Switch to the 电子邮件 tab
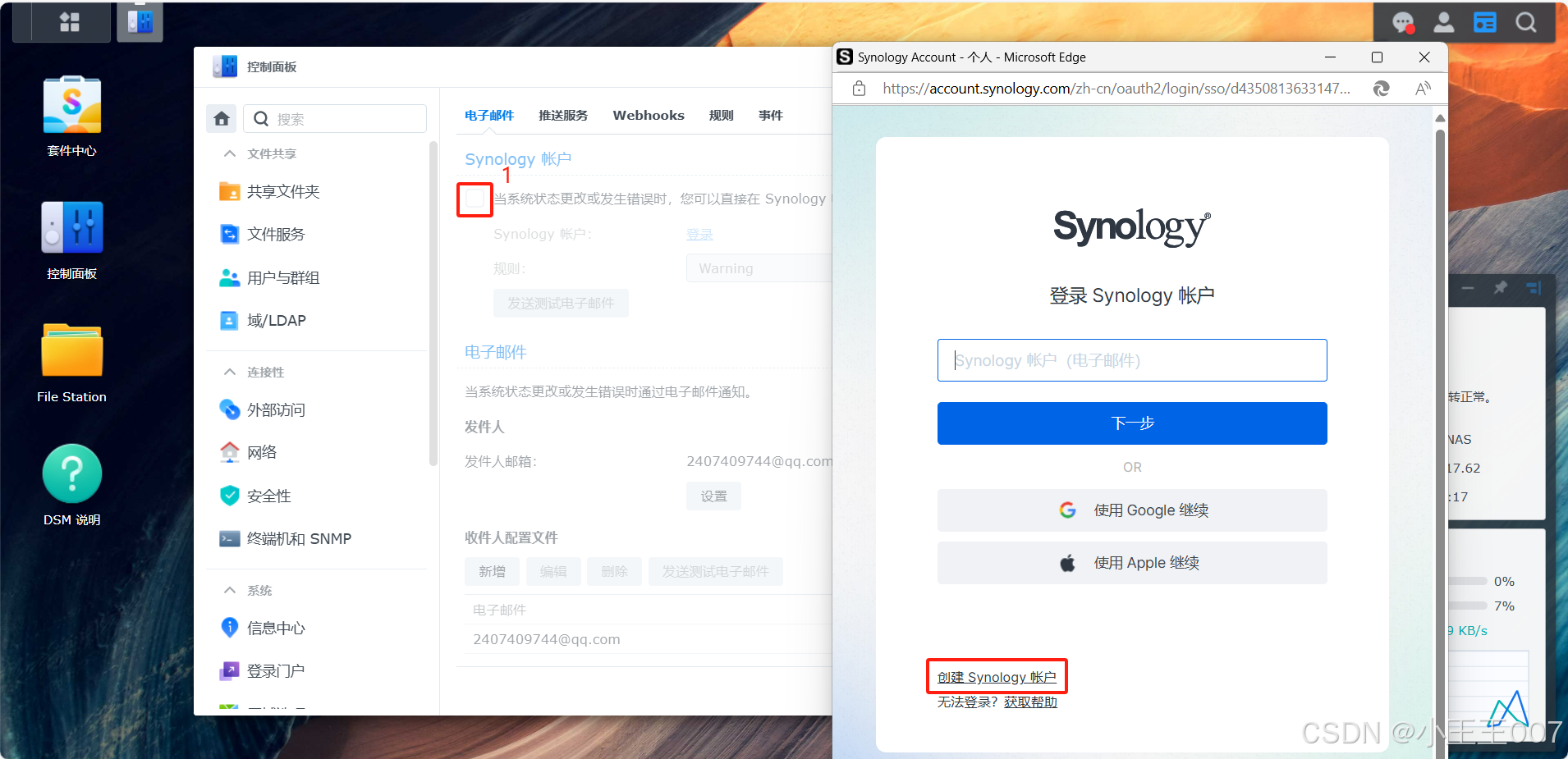 pyautogui.click(x=489, y=115)
